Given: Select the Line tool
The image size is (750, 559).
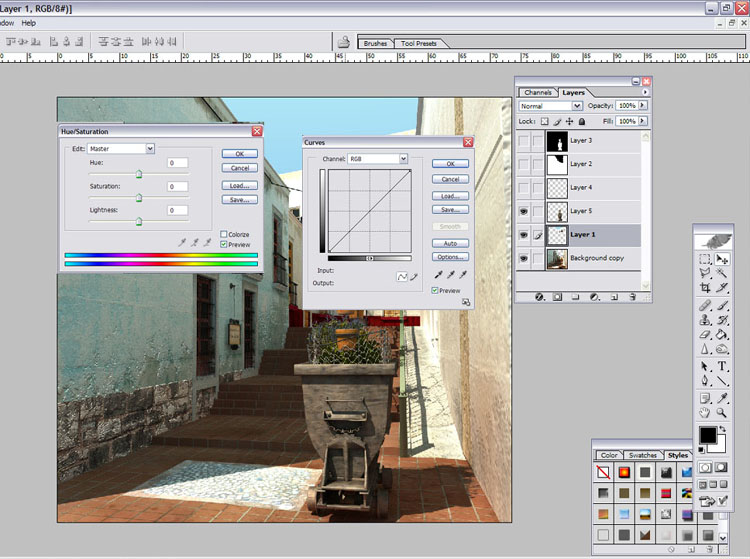Looking at the screenshot, I should pos(721,381).
